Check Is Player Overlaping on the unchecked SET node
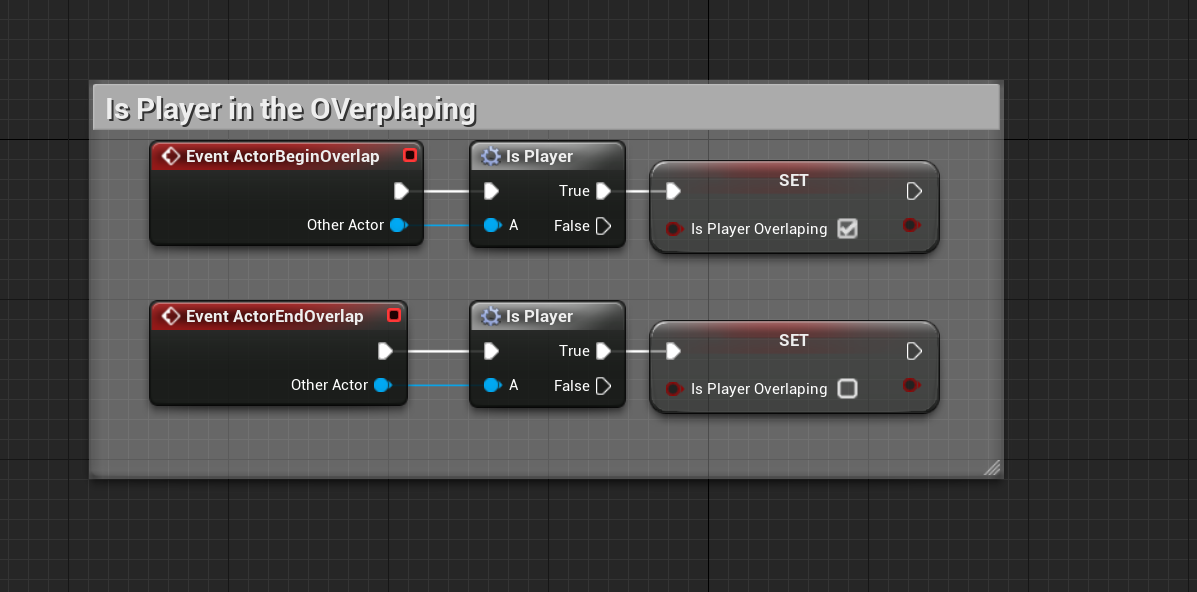Viewport: 1197px width, 592px height. (847, 389)
